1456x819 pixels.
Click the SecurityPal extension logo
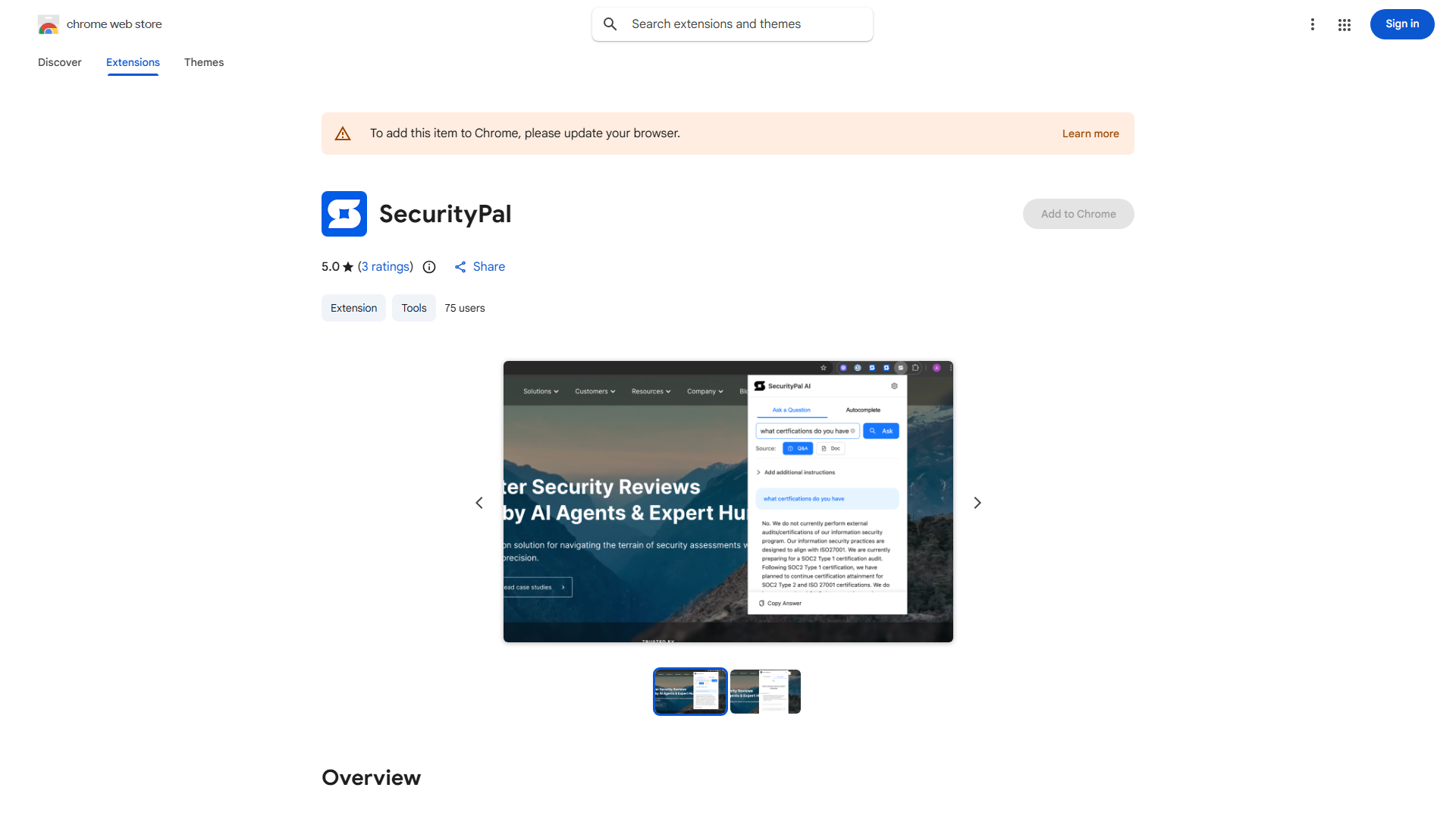[x=344, y=214]
